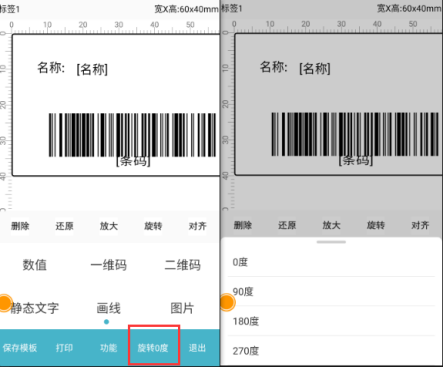Tap 旋转 in the left screen edit toolbar
This screenshot has height=367, width=444.
click(153, 226)
